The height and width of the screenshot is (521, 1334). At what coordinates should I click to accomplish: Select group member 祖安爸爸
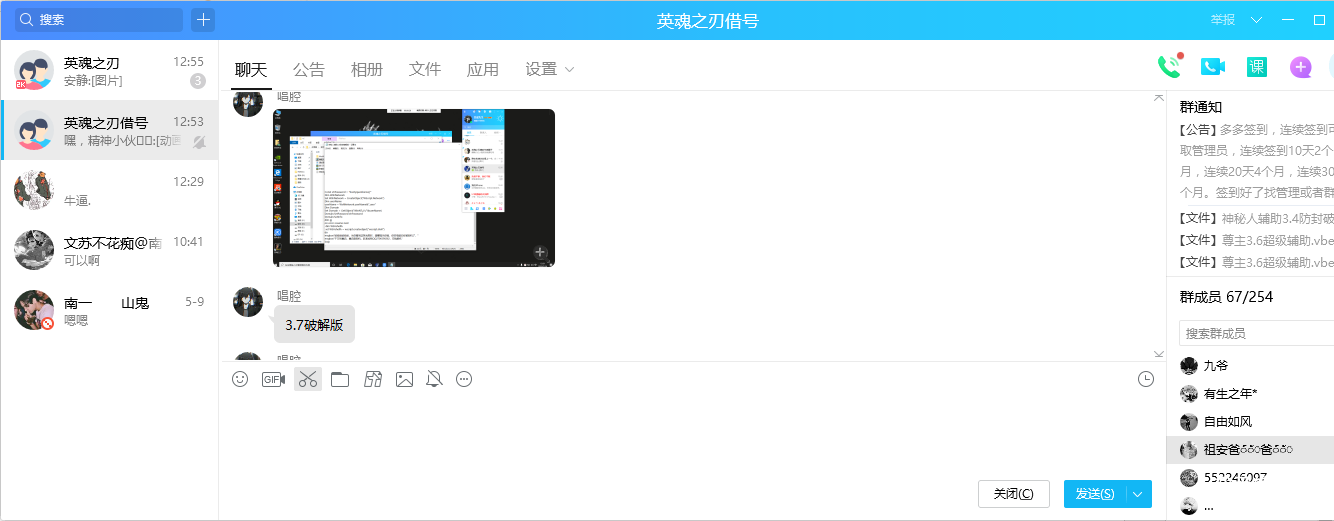(1250, 450)
